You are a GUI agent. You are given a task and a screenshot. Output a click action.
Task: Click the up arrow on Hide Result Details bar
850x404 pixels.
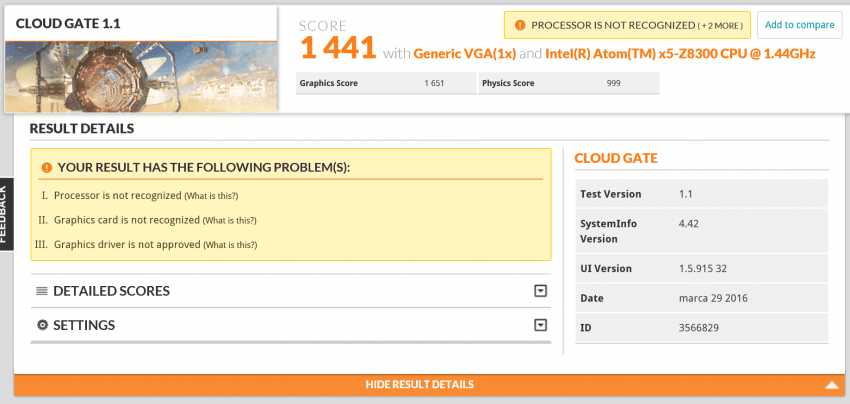pos(832,385)
